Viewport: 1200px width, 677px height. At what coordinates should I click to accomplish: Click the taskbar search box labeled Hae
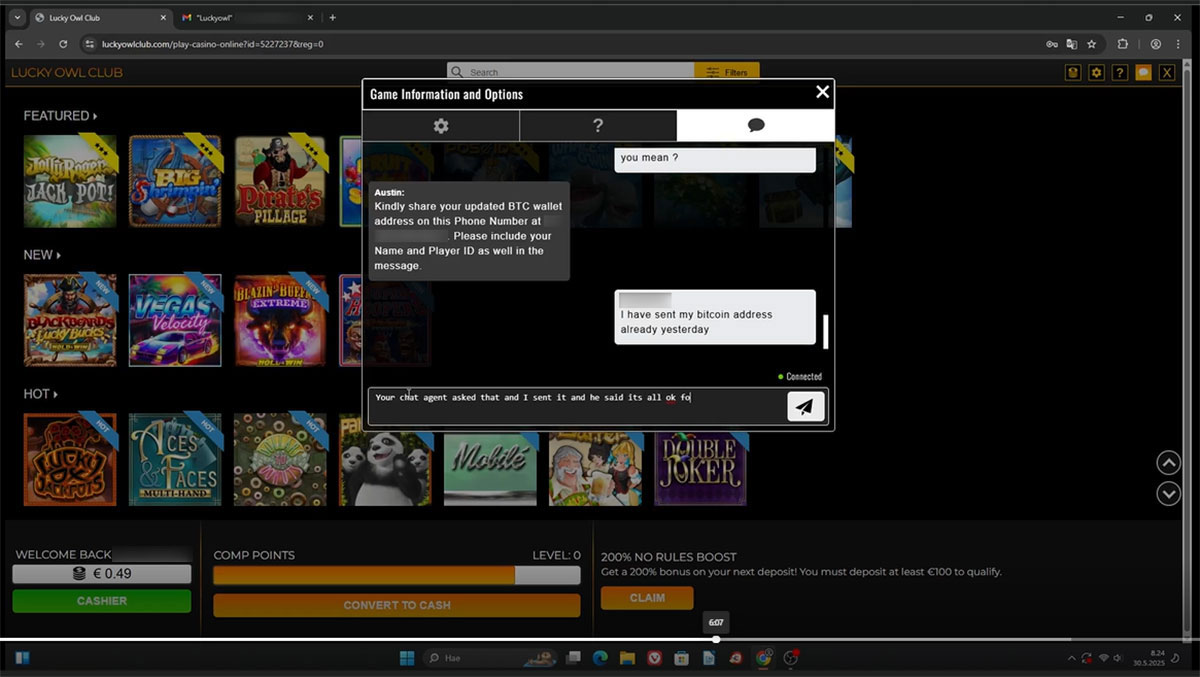pyautogui.click(x=491, y=658)
